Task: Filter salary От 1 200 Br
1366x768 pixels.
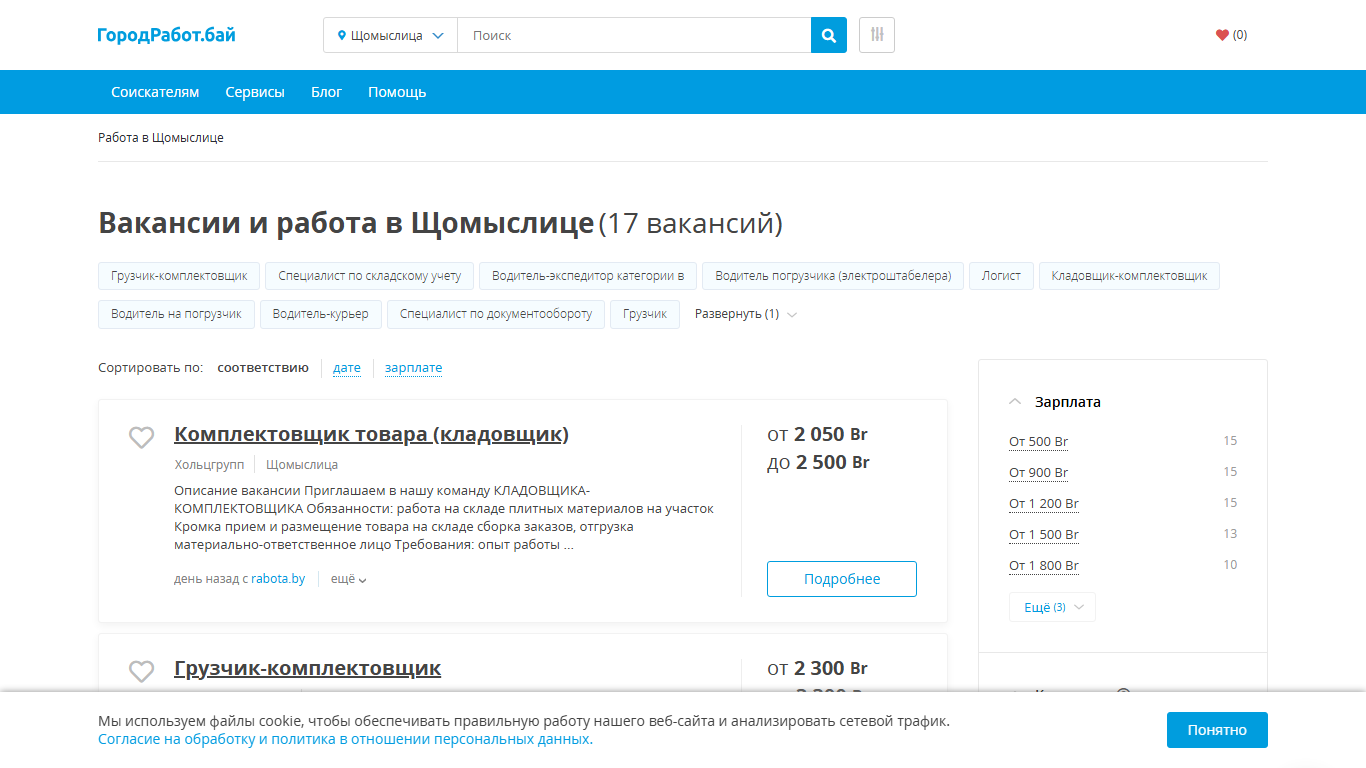Action: pos(1044,504)
